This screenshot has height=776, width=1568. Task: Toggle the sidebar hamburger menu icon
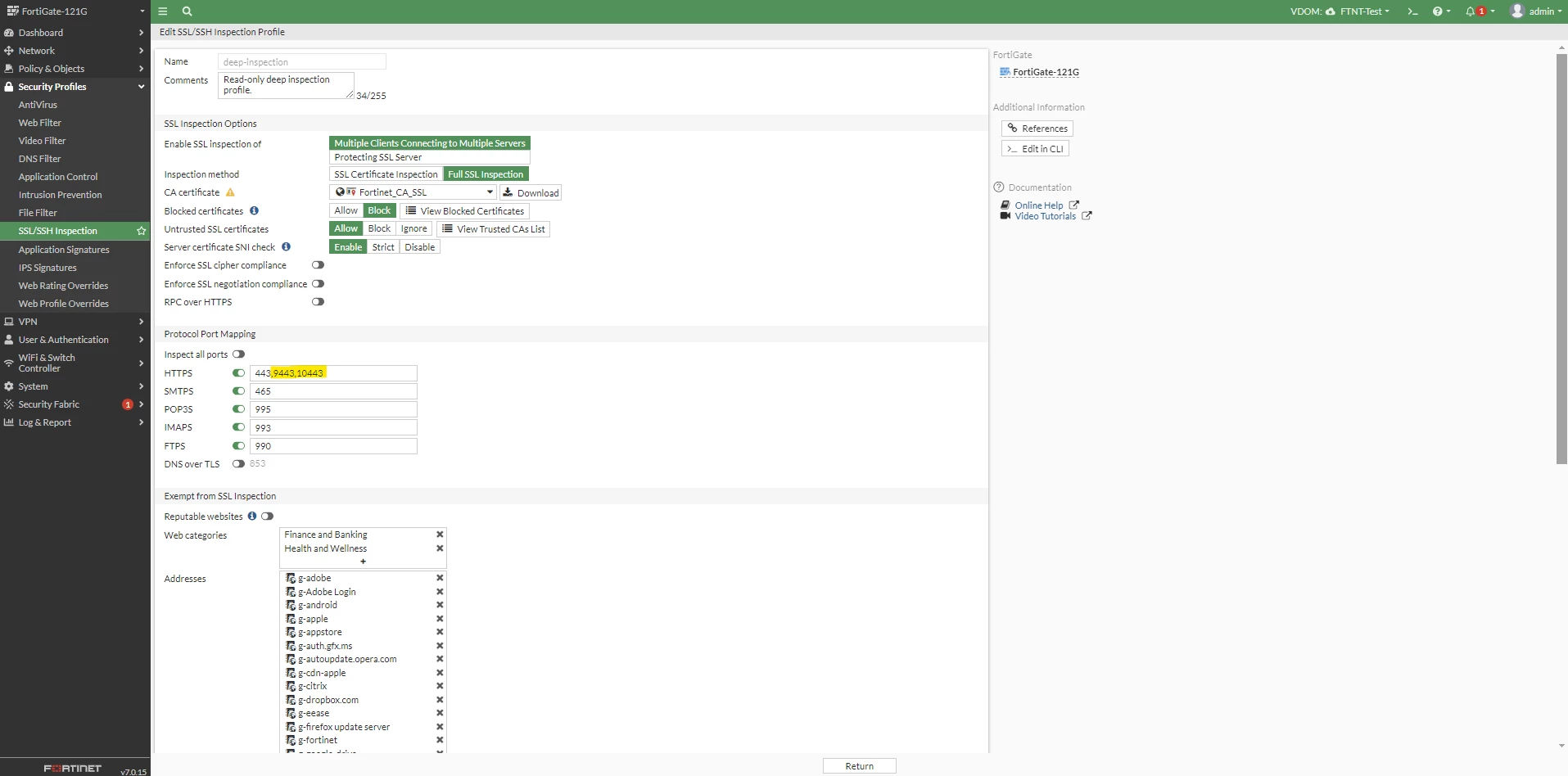click(163, 11)
